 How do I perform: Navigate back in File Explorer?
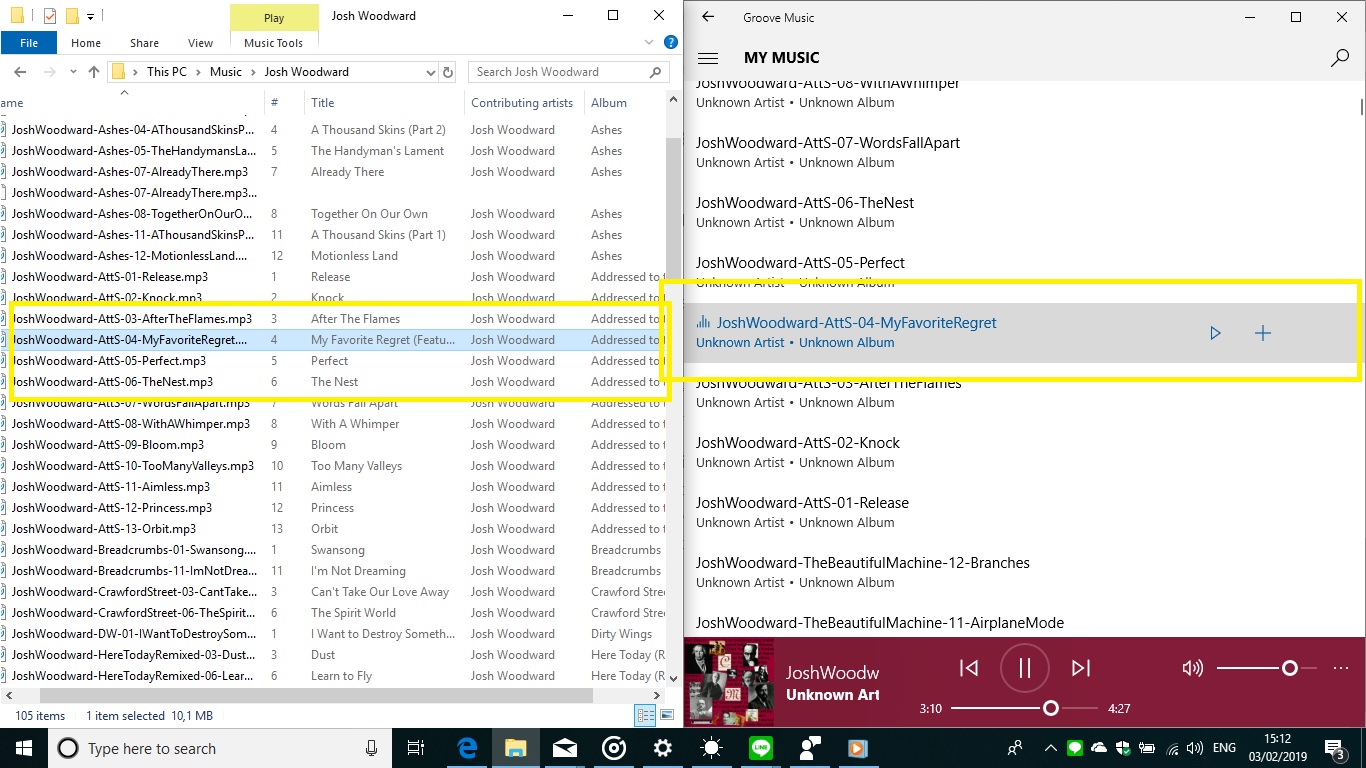pos(20,72)
